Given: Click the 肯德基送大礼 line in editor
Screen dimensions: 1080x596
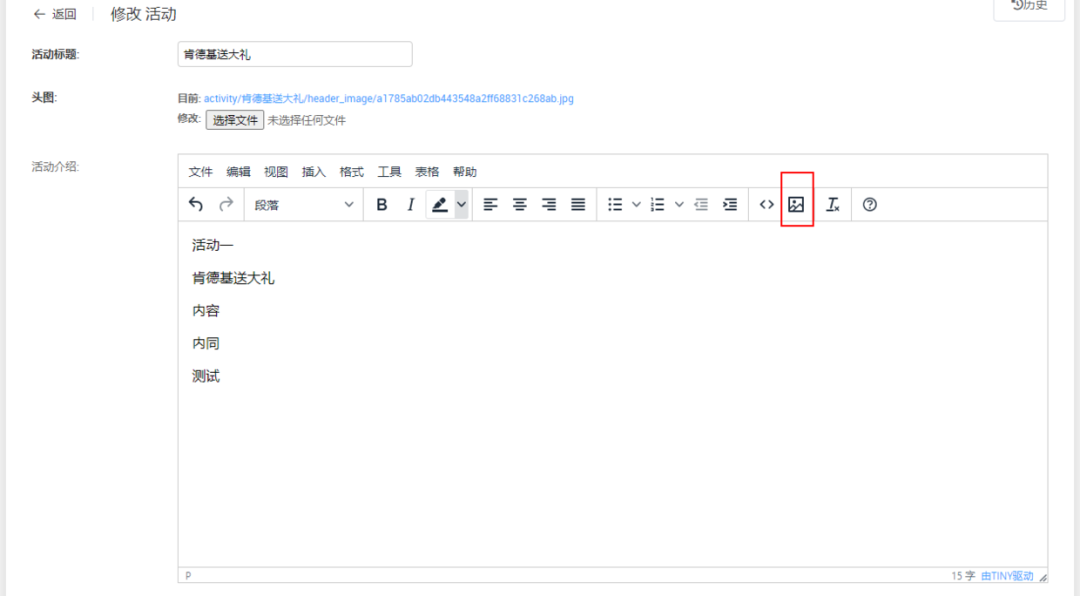Looking at the screenshot, I should 233,278.
